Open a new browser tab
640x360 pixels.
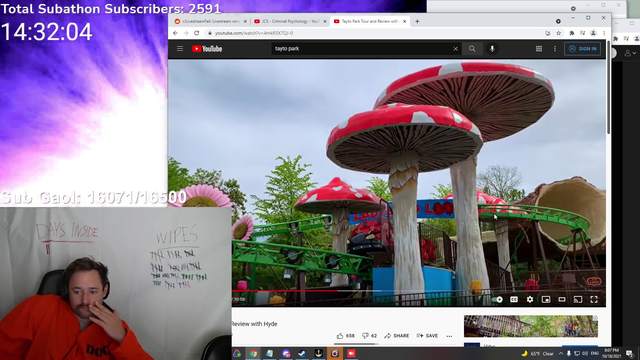417,21
